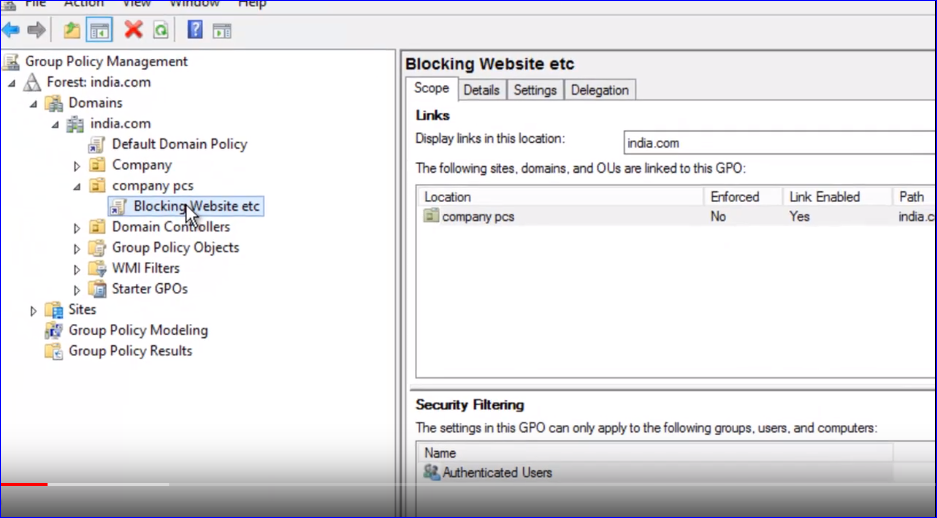Open the blue Help question-mark icon
This screenshot has height=518, width=937.
pos(195,29)
